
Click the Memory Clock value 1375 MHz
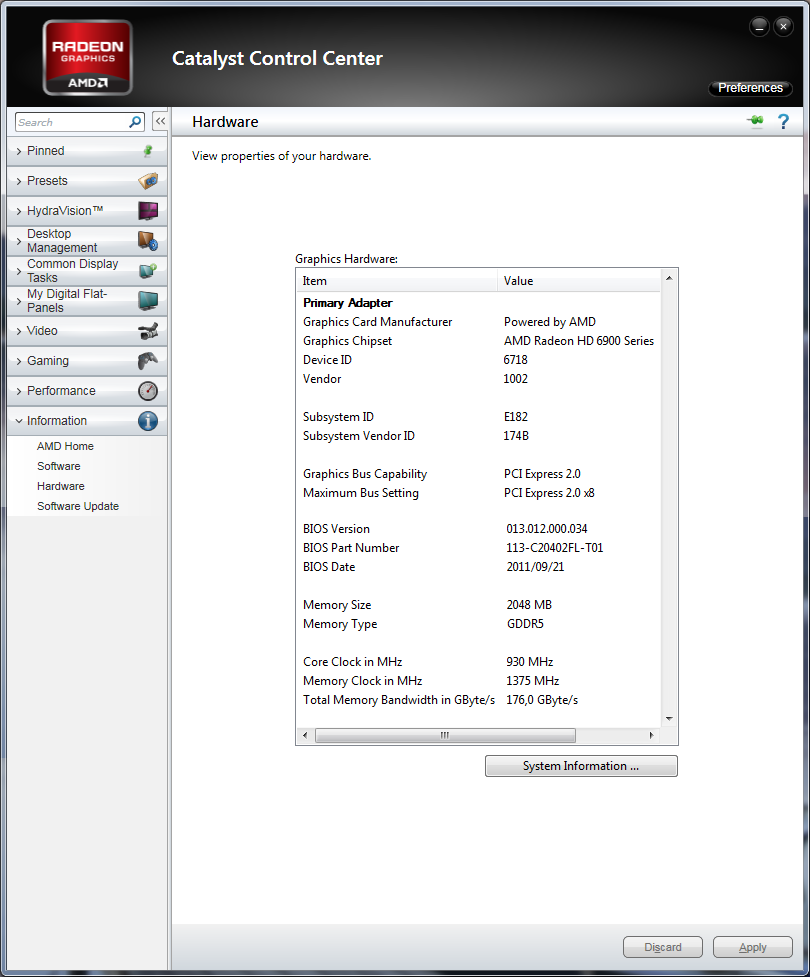[533, 681]
